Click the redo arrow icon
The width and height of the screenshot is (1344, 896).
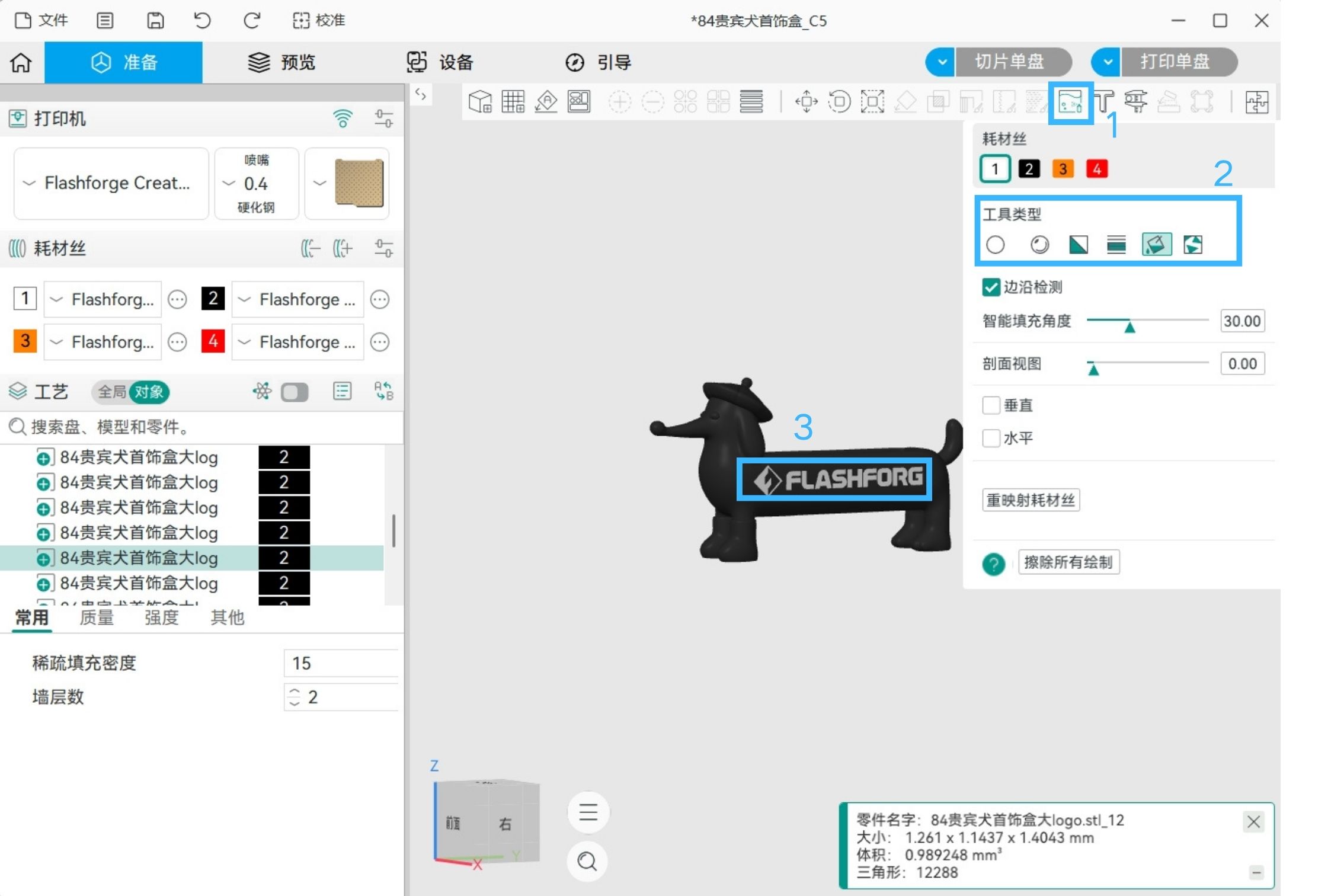coord(252,21)
